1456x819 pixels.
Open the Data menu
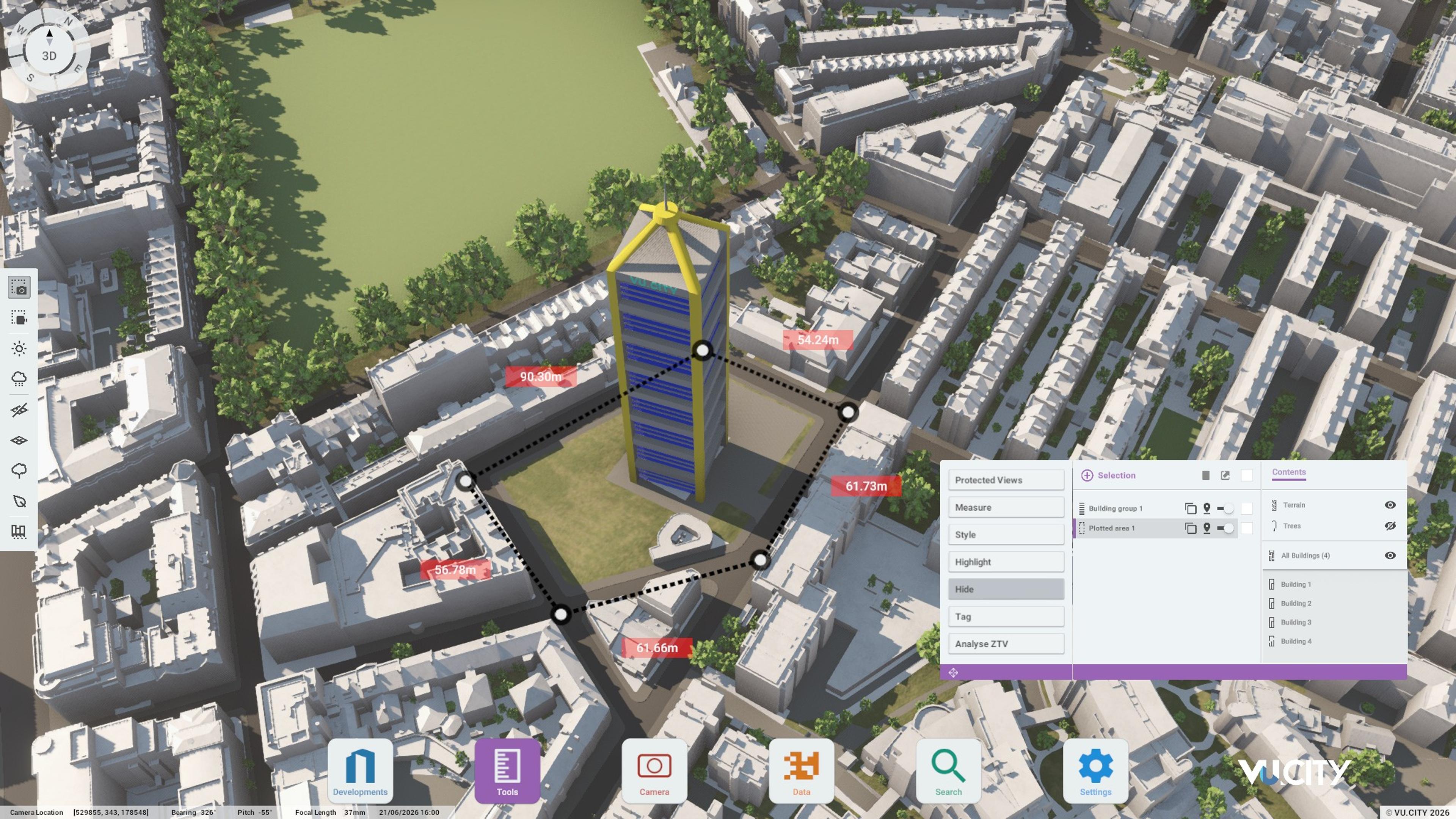[802, 771]
